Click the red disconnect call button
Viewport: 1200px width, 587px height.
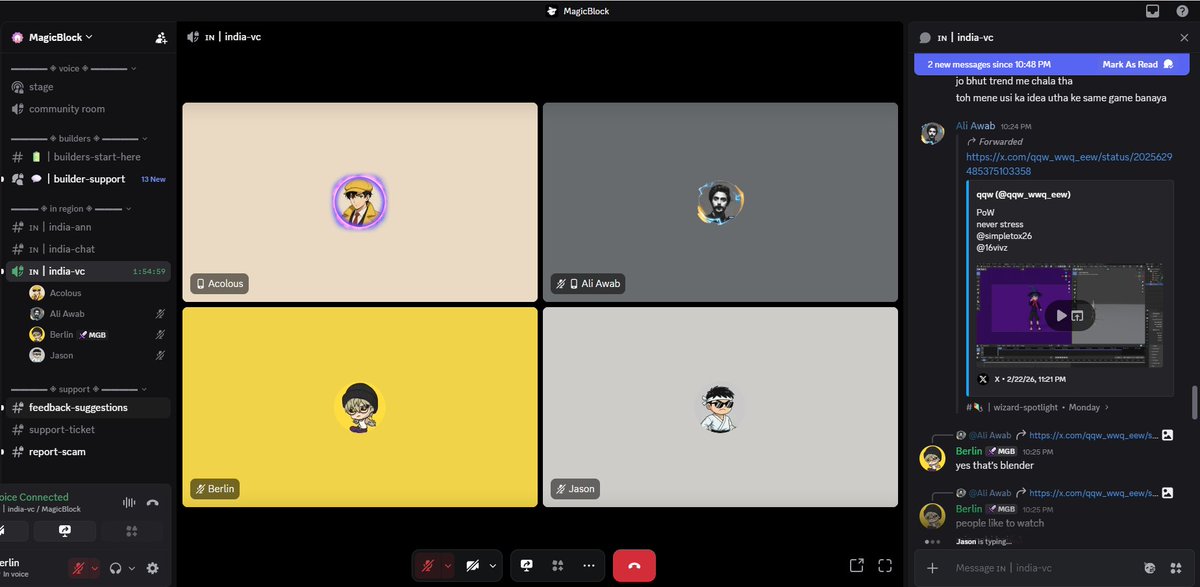[x=634, y=565]
